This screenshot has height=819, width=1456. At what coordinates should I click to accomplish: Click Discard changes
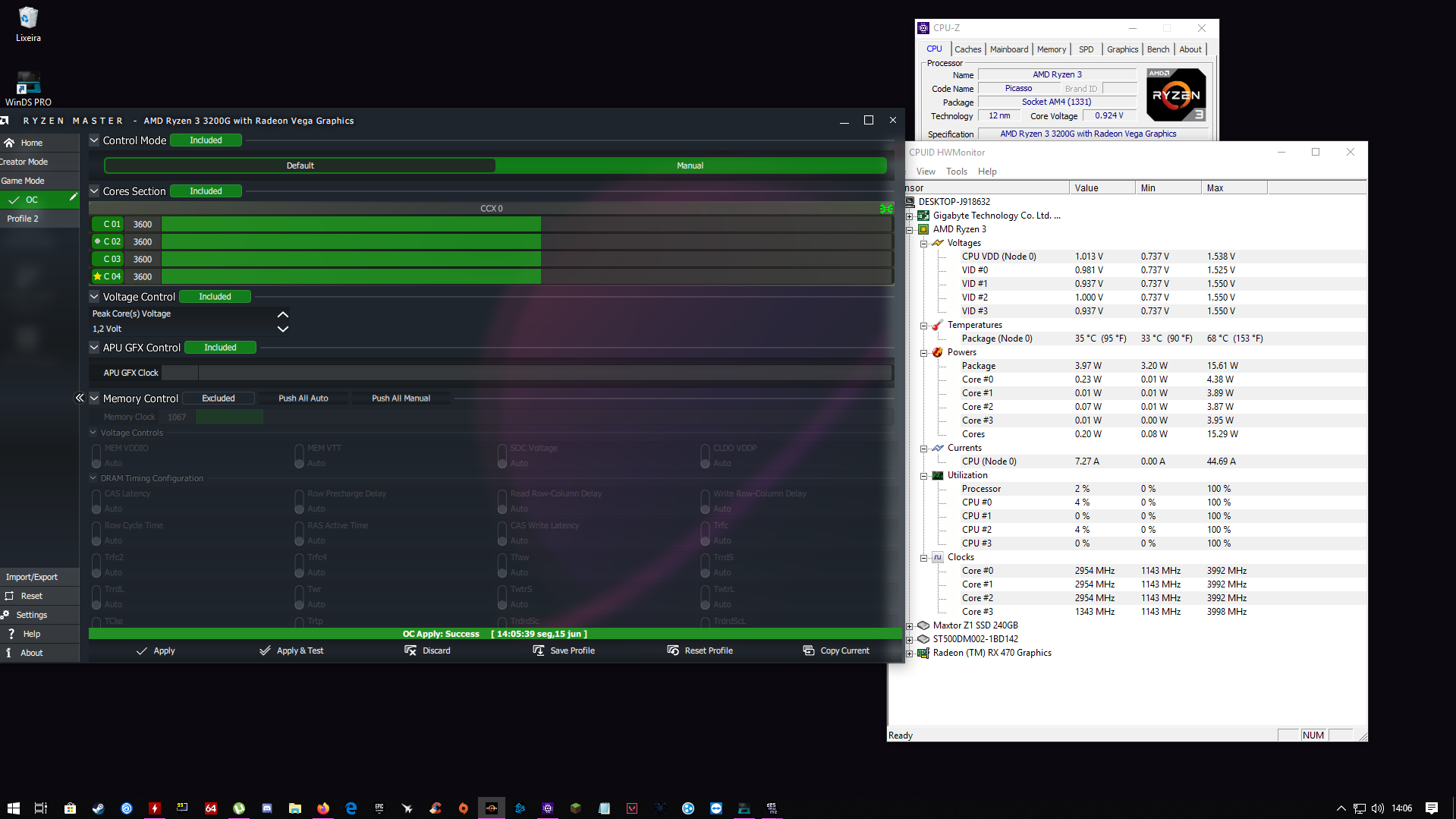click(427, 650)
